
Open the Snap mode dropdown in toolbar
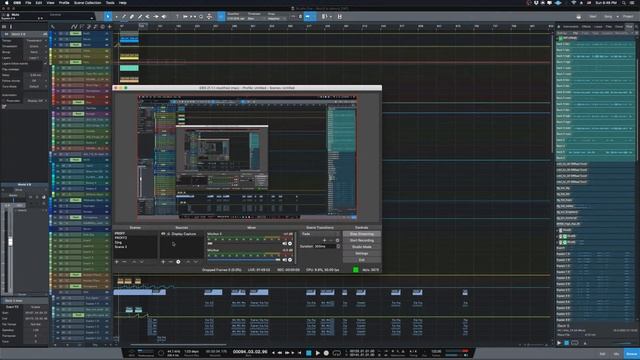(x=276, y=18)
